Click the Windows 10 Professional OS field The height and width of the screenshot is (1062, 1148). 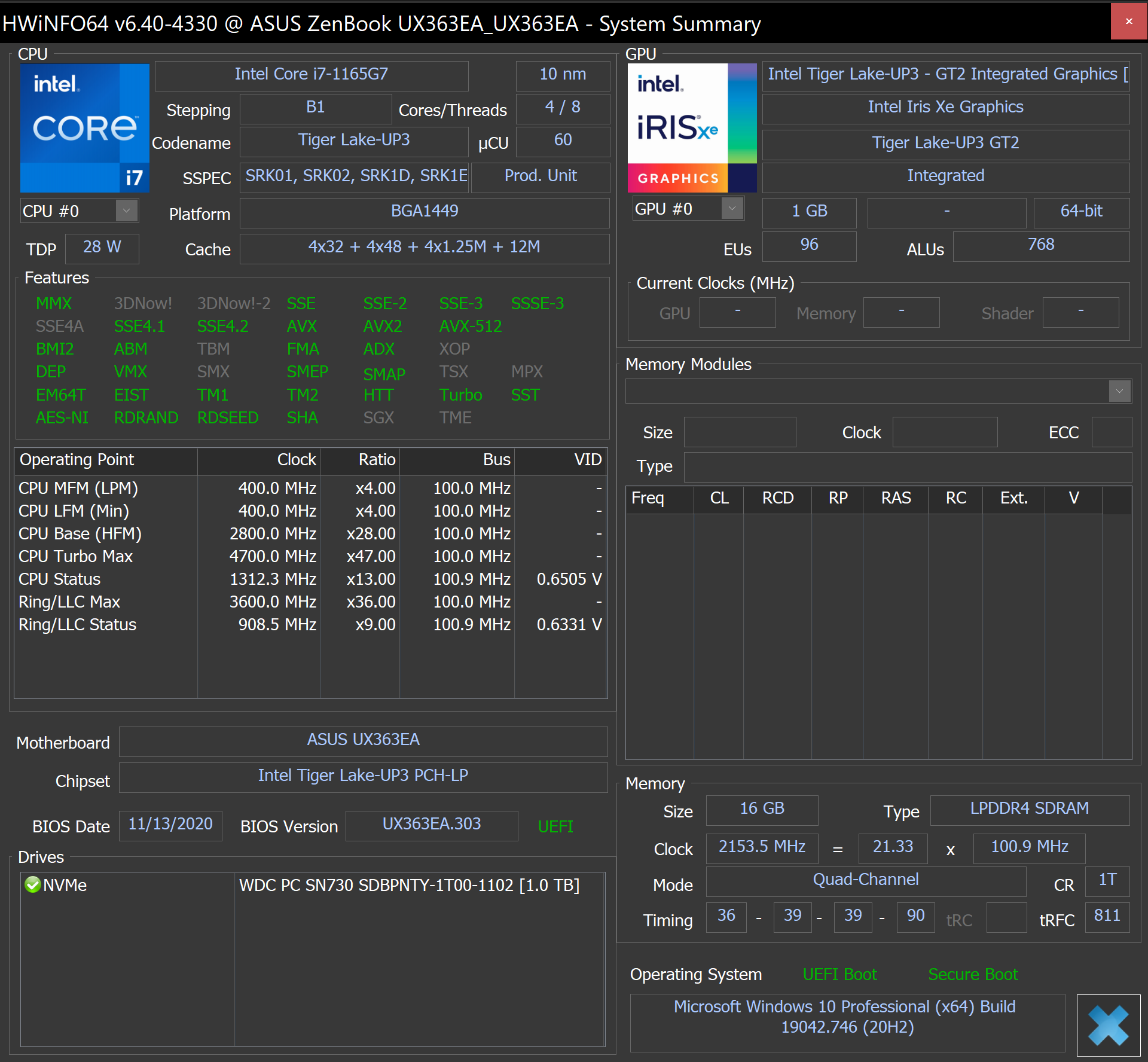pyautogui.click(x=847, y=1022)
